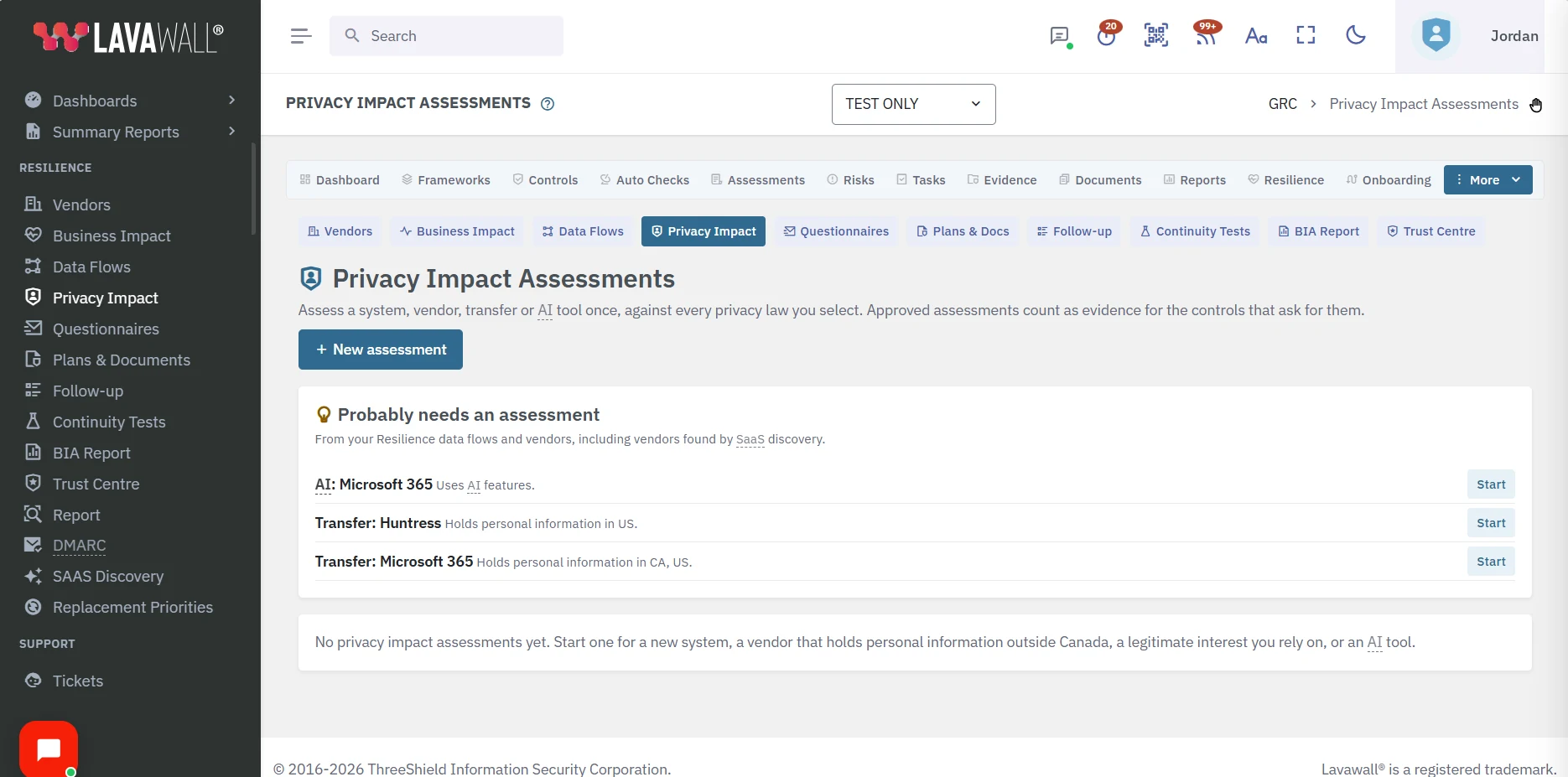Go to the Questionnaires sub-tab
1568x777 pixels.
coord(835,231)
